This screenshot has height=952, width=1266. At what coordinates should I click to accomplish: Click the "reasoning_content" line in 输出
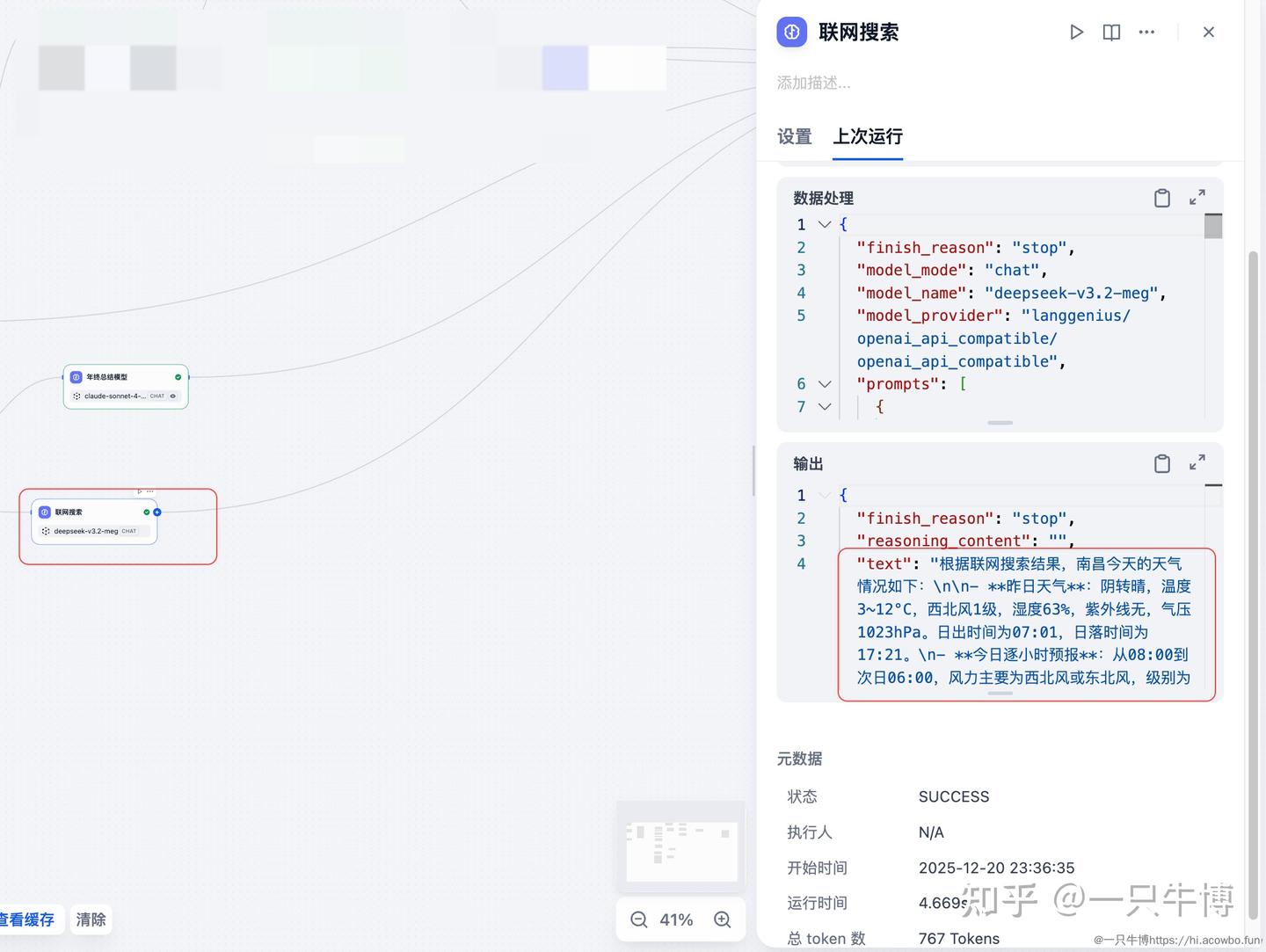click(965, 541)
